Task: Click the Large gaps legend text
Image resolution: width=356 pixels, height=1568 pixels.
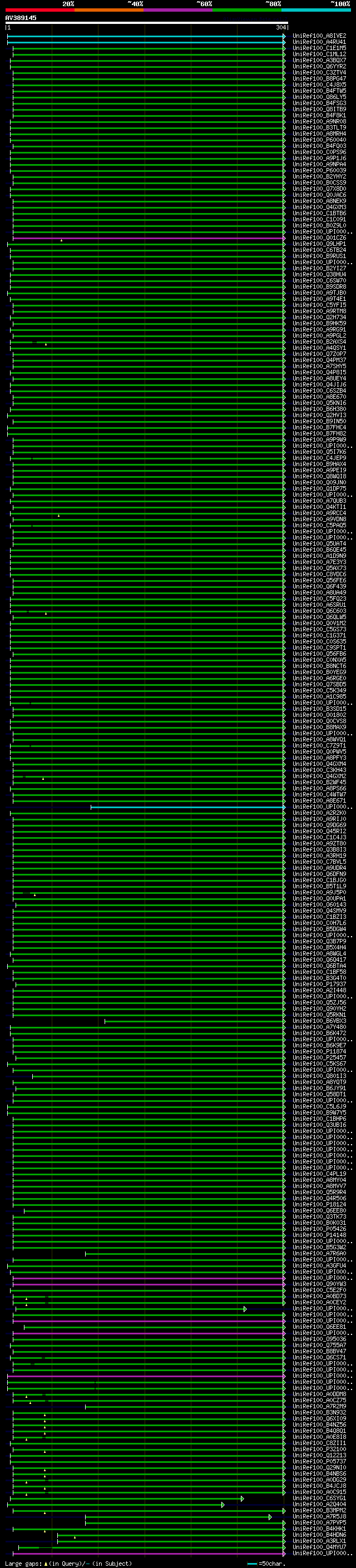Action: pos(68,1564)
